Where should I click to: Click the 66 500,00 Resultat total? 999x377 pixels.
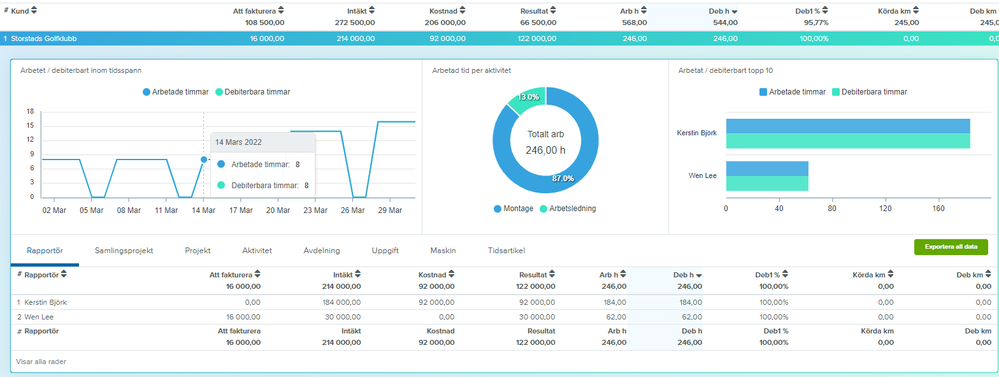point(539,22)
